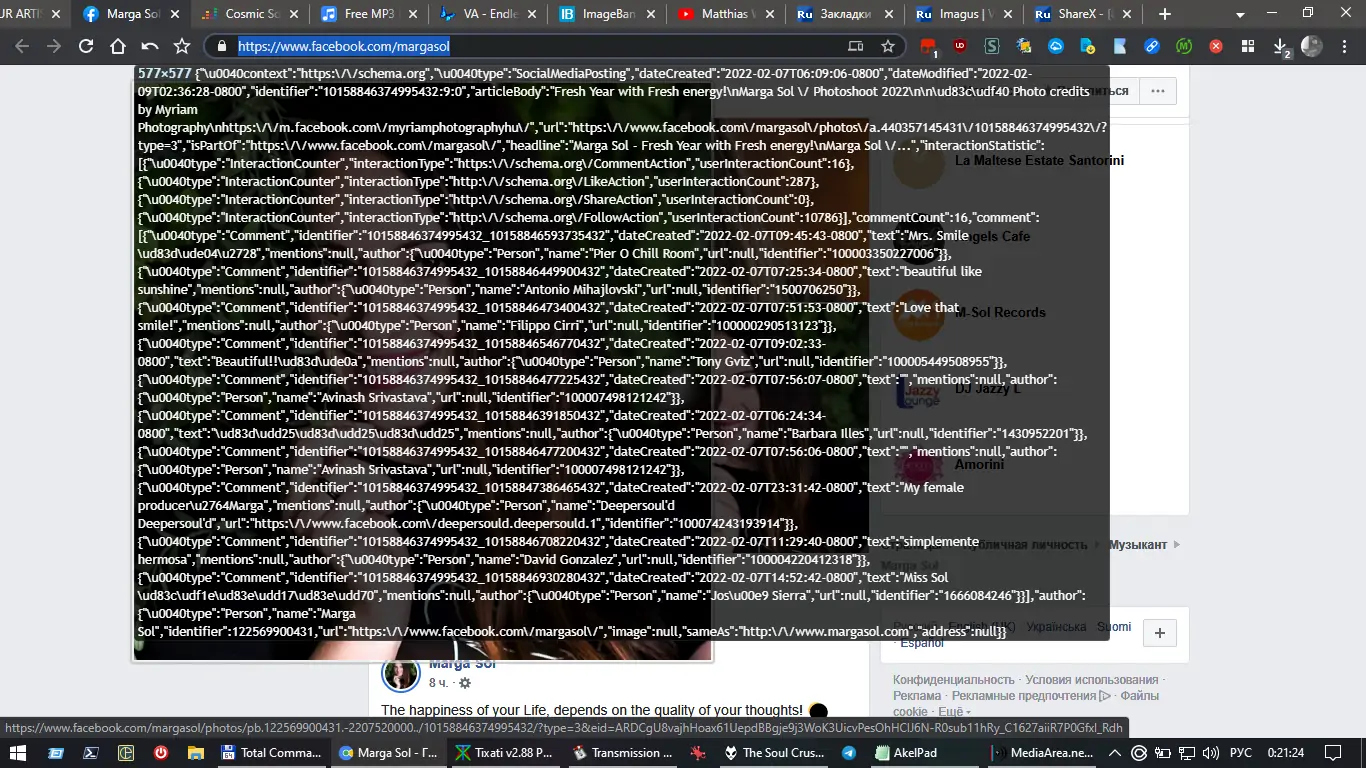Open the extensions grid menu
Viewport: 1366px width, 768px height.
click(x=1248, y=46)
